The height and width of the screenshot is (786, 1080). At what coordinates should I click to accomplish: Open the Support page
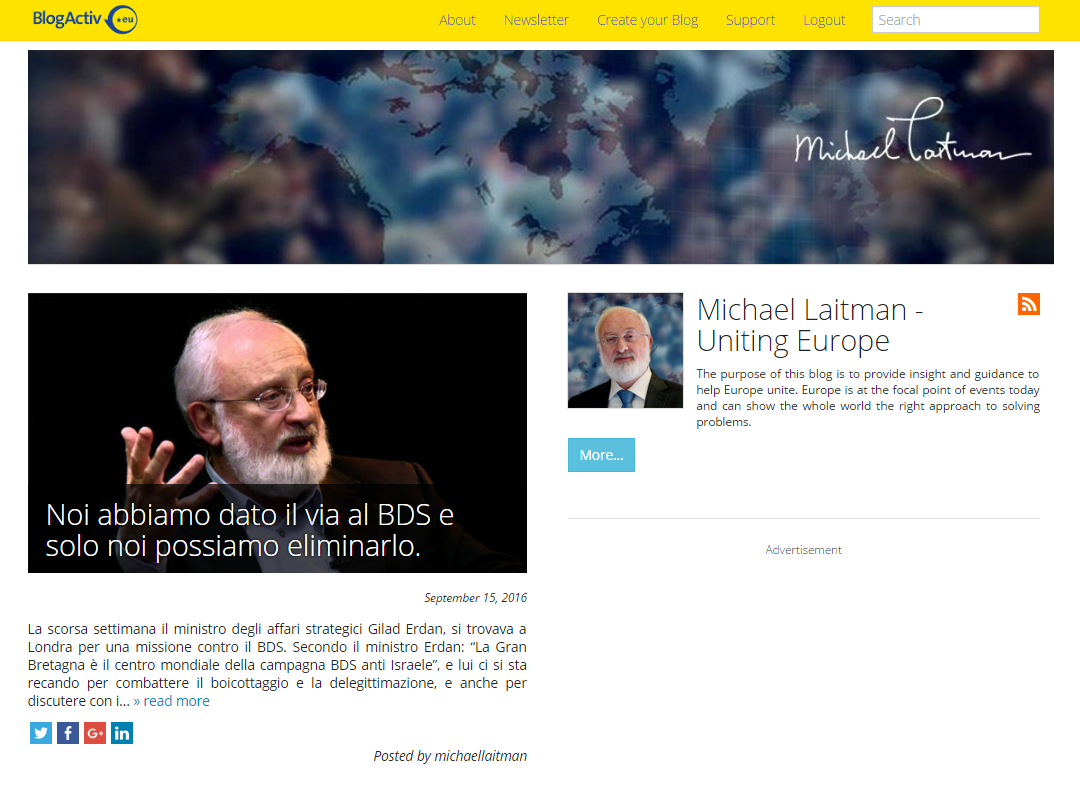tap(750, 20)
